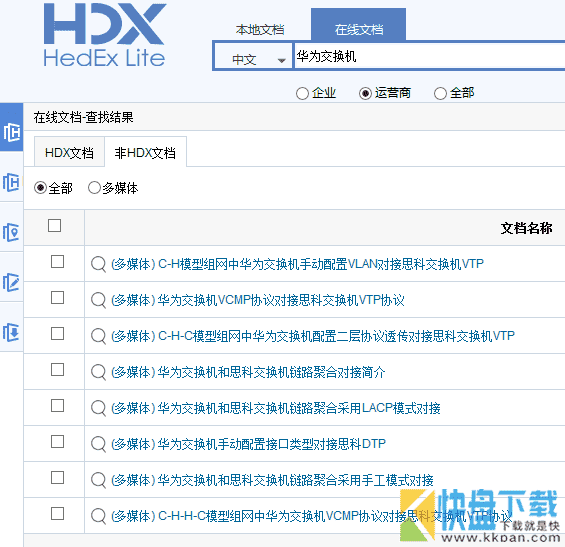
Task: Open the 非HDX文档 results tab
Action: click(145, 152)
